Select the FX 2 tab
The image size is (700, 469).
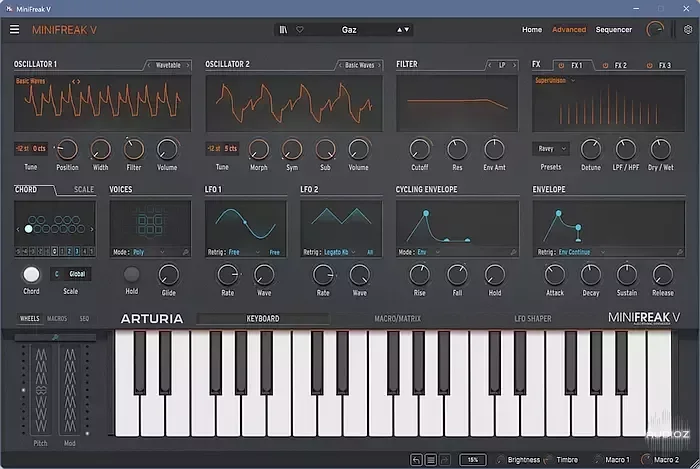[621, 66]
